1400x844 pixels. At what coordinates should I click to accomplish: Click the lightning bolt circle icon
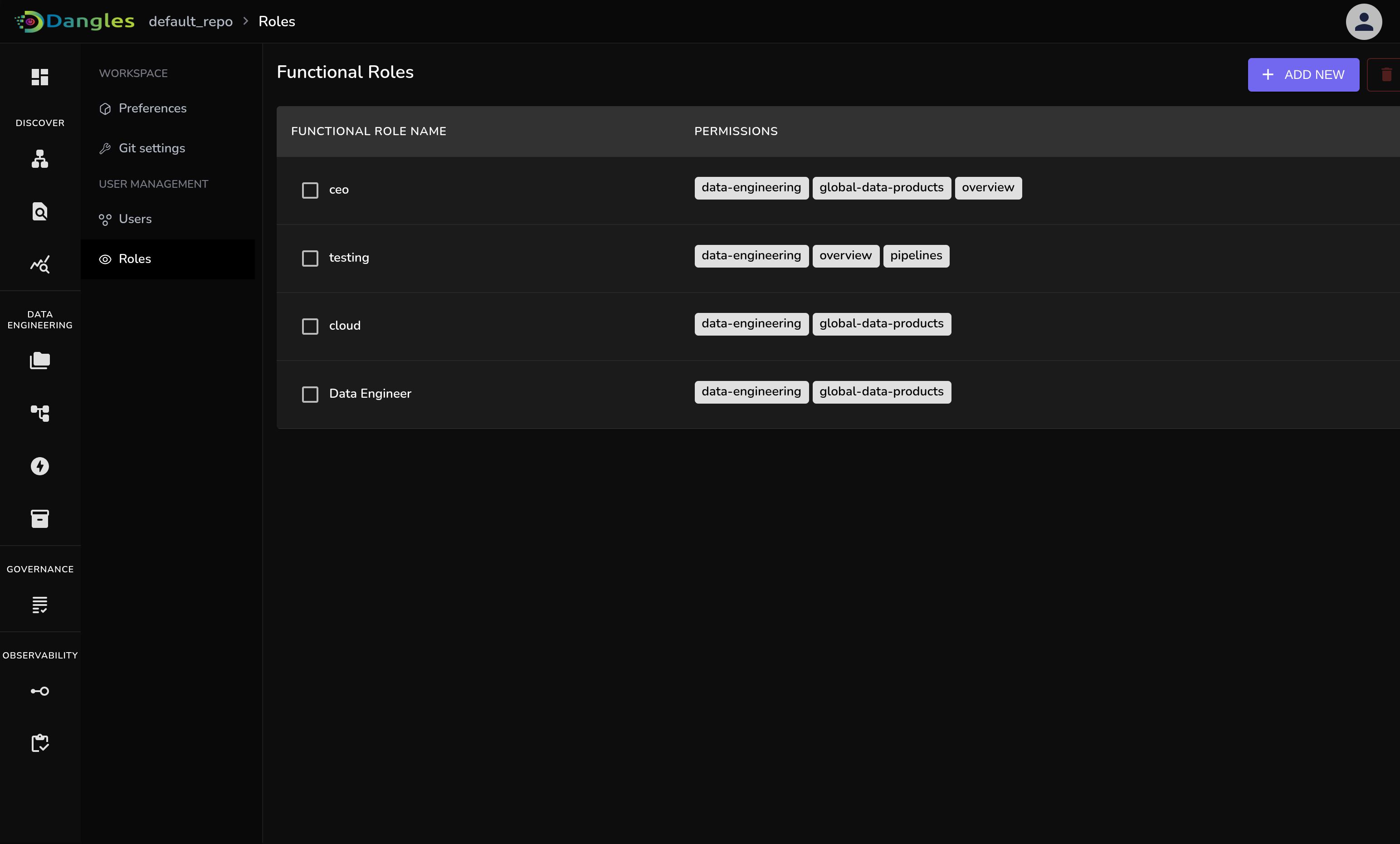pos(40,466)
